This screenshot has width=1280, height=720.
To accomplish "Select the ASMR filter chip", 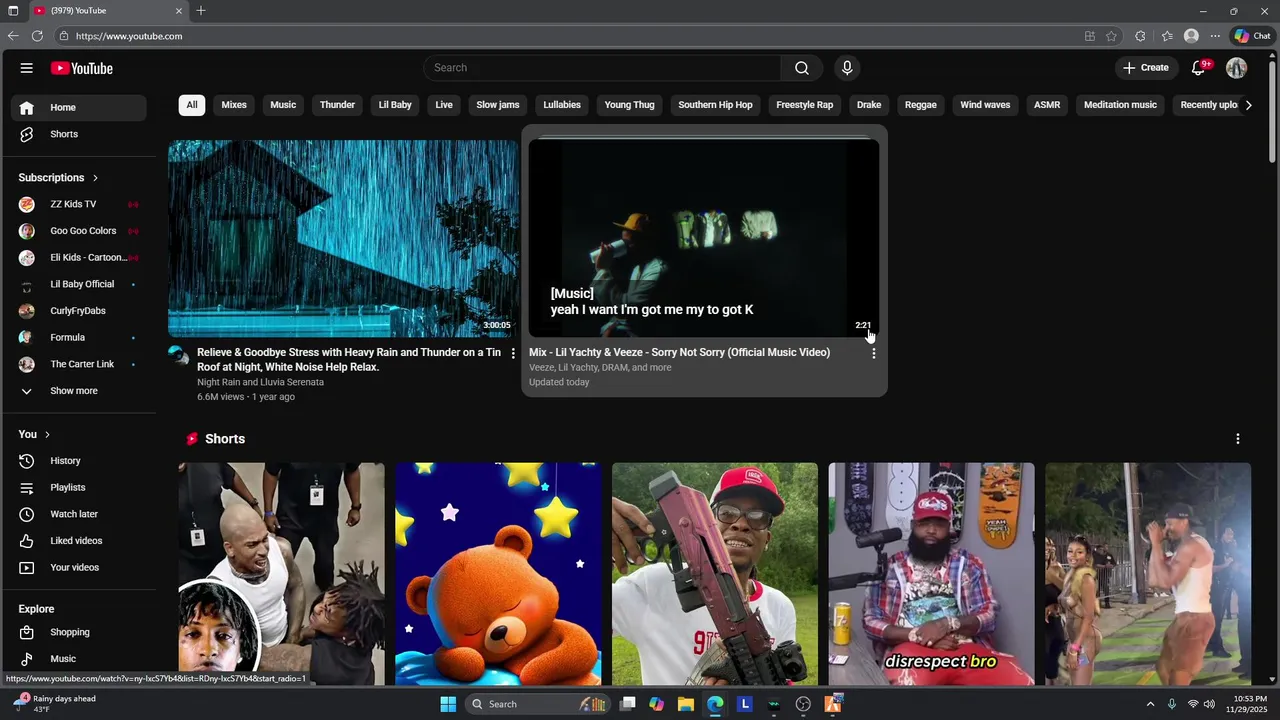I will pyautogui.click(x=1047, y=105).
